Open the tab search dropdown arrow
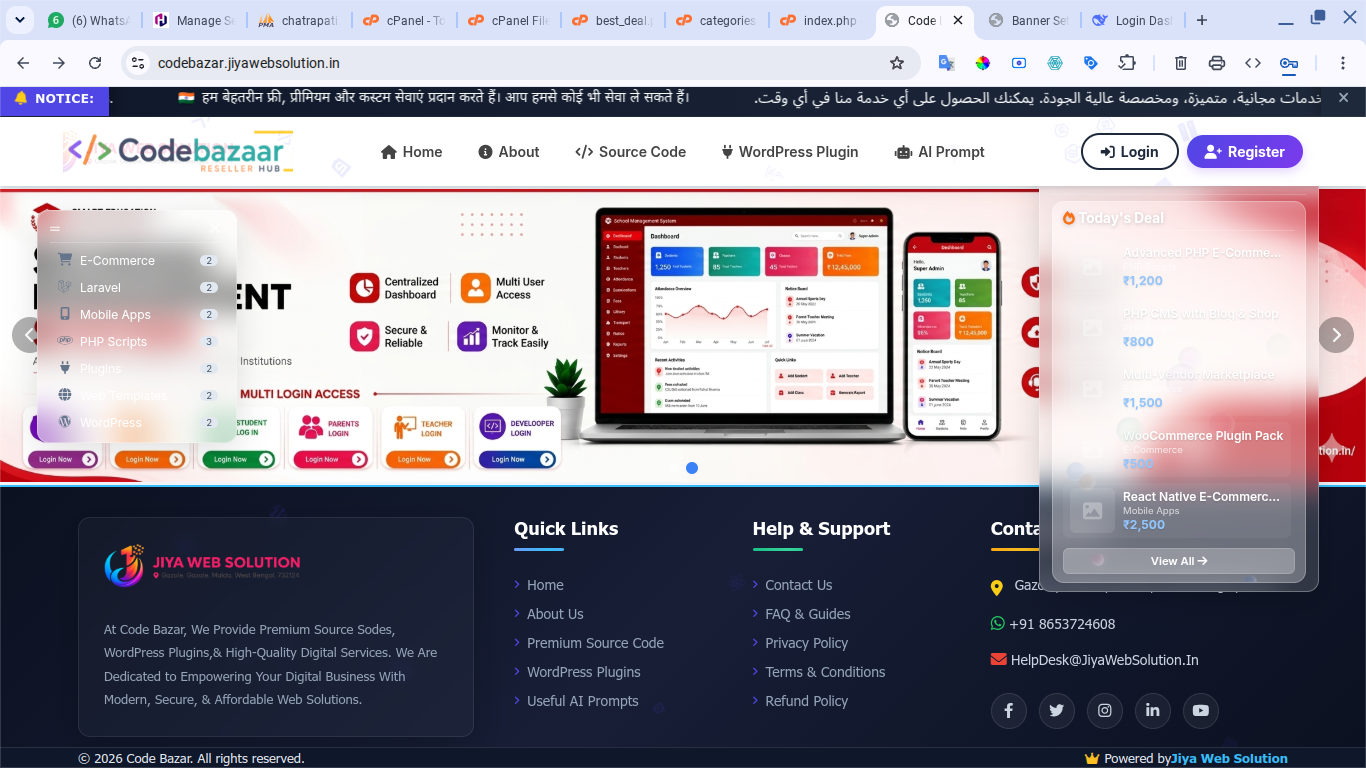Image resolution: width=1366 pixels, height=768 pixels. tap(22, 20)
